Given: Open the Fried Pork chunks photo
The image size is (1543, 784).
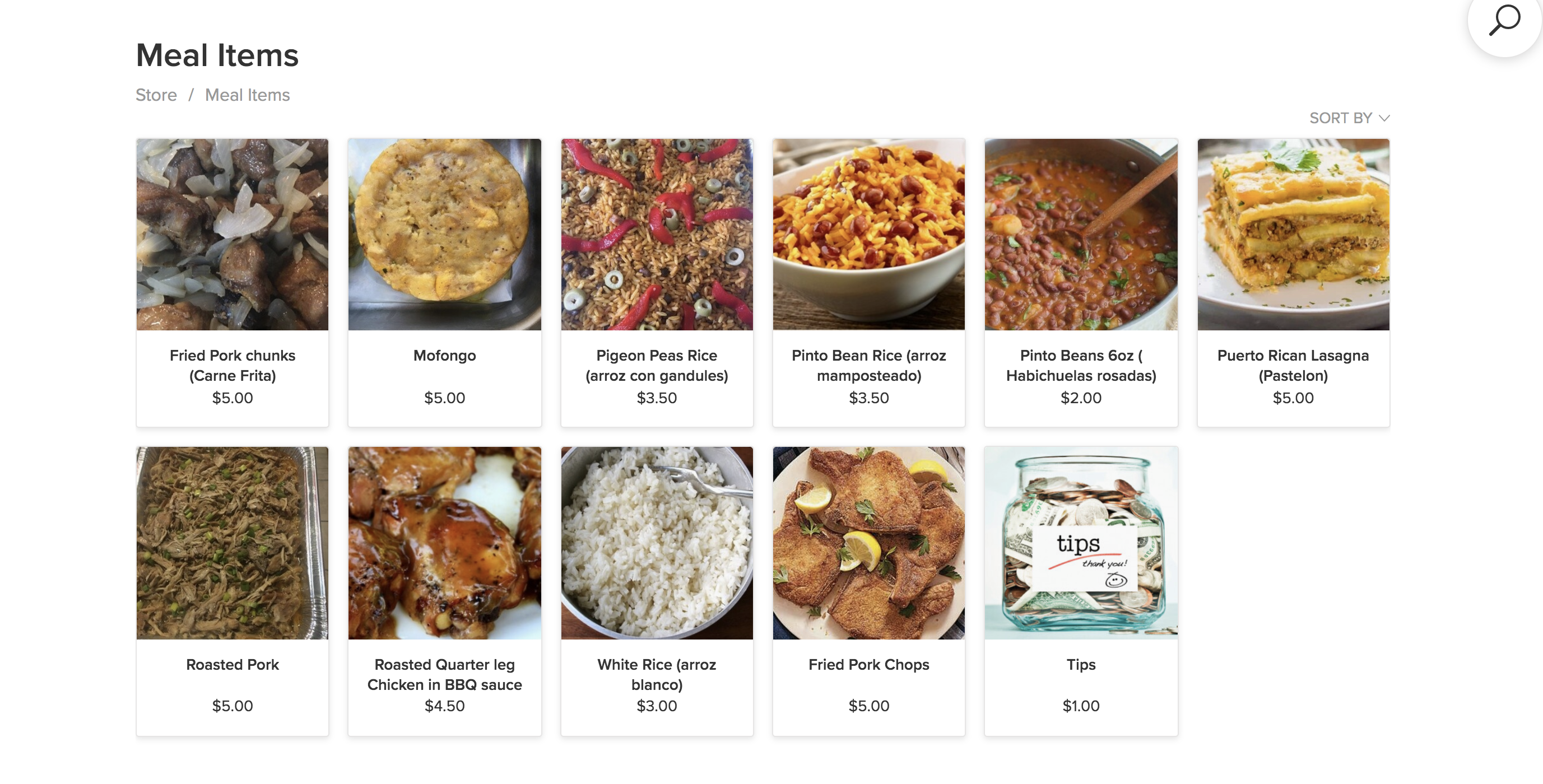Looking at the screenshot, I should click(x=233, y=235).
